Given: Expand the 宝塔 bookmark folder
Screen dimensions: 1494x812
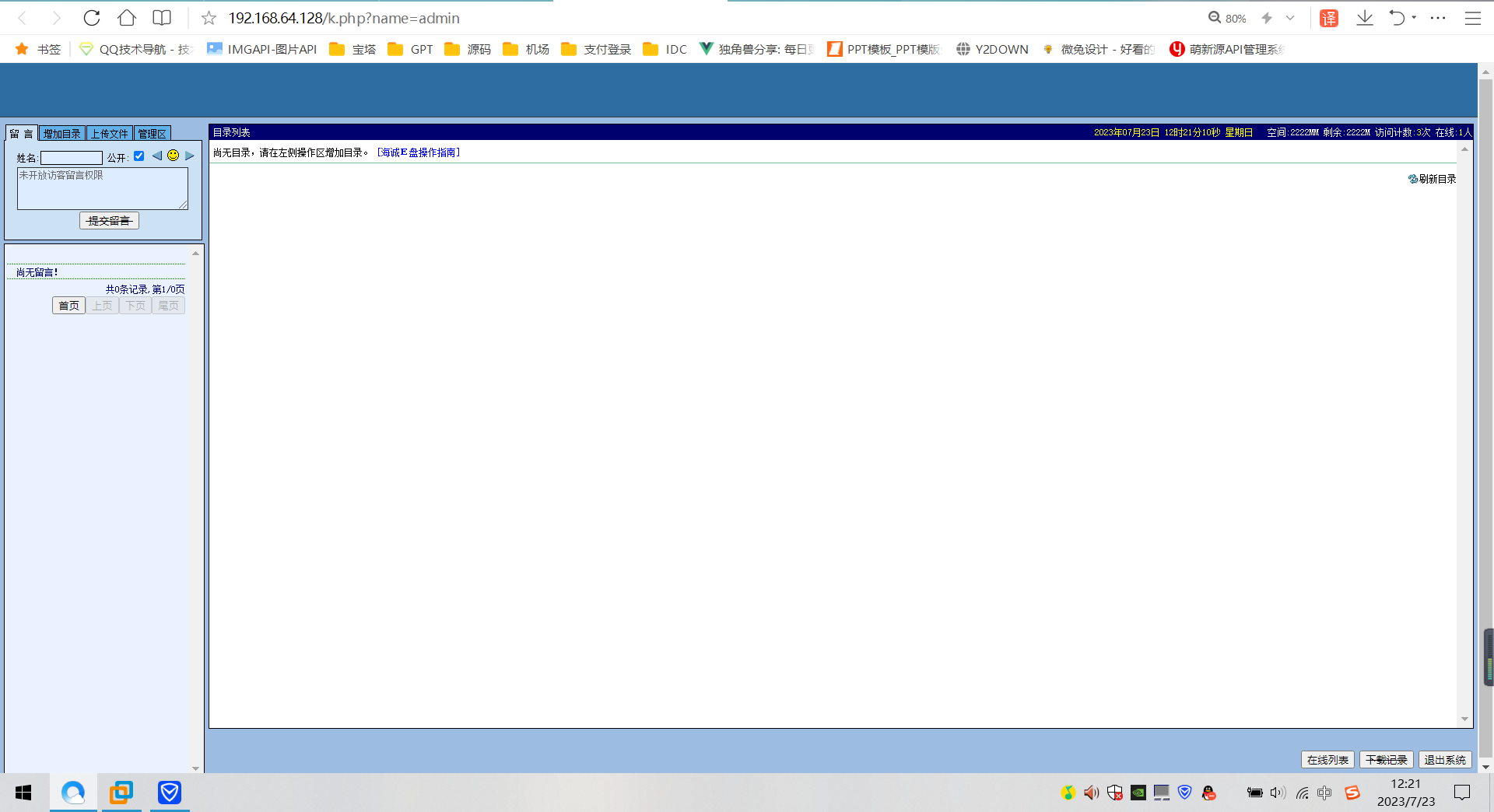Looking at the screenshot, I should (x=352, y=49).
